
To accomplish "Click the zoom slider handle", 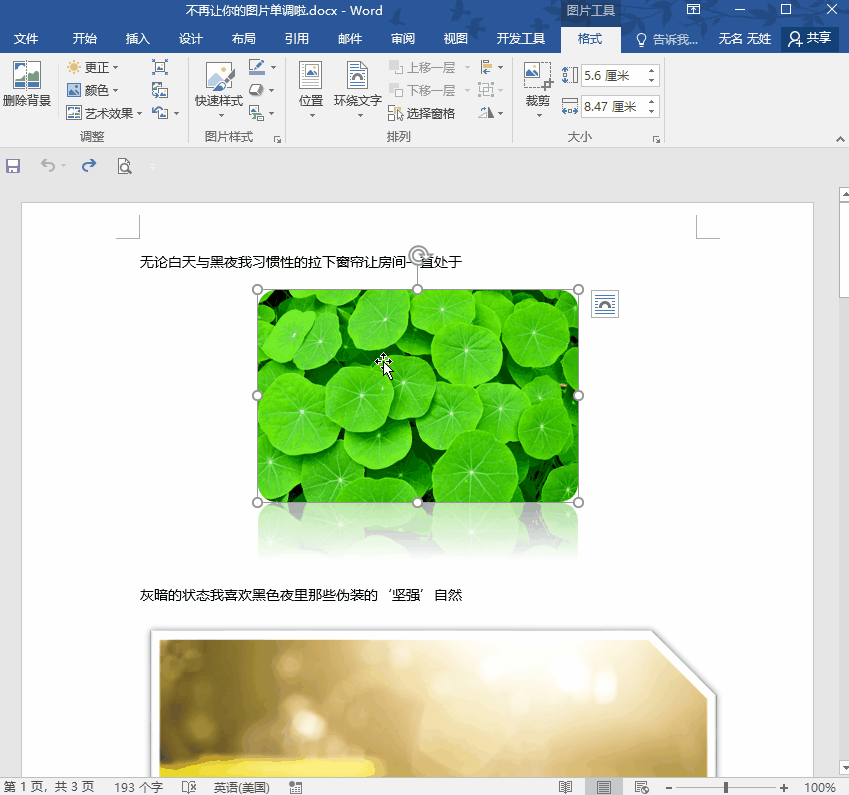I will click(x=726, y=787).
